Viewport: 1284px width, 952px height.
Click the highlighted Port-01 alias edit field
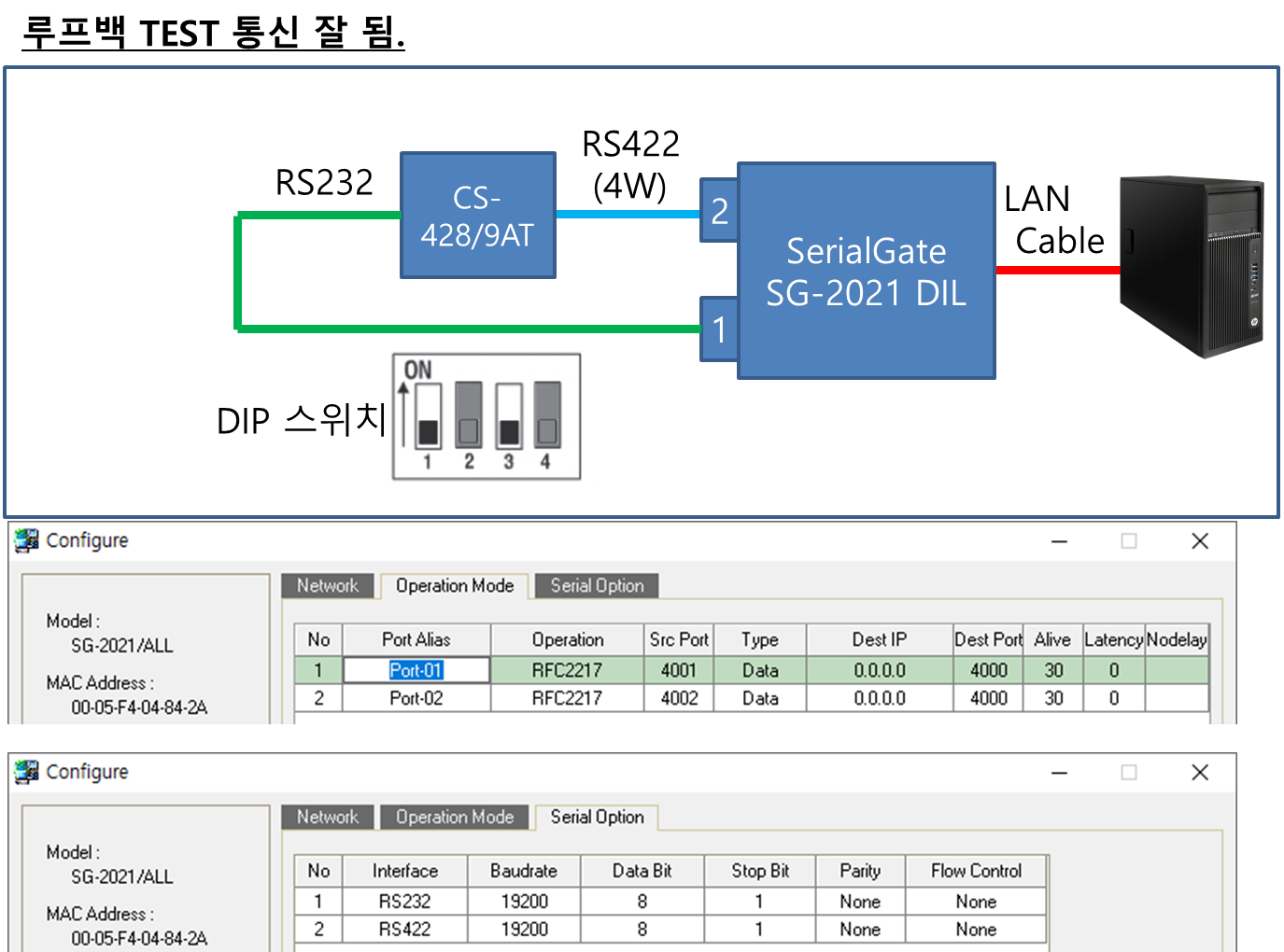[416, 670]
